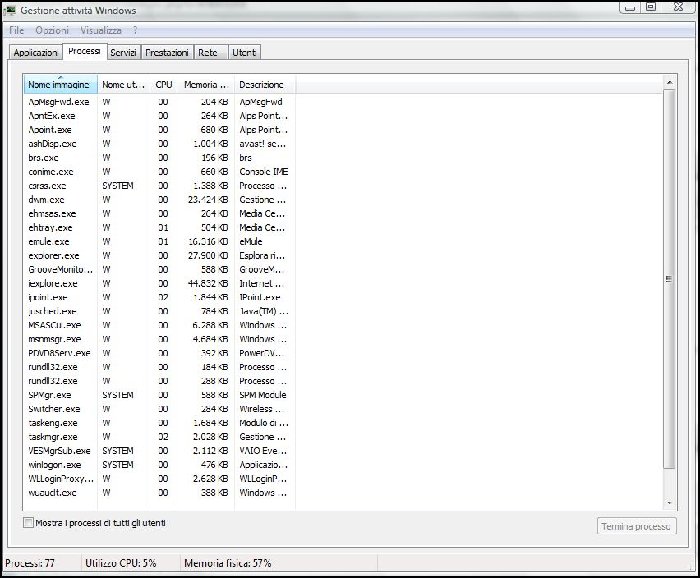Switch to the Applicazioni tab
The width and height of the screenshot is (700, 578).
[36, 53]
